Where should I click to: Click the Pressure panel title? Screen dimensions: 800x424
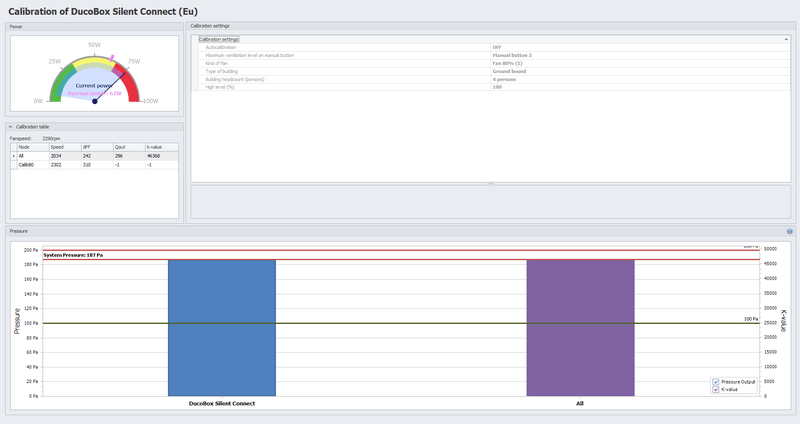pos(18,231)
